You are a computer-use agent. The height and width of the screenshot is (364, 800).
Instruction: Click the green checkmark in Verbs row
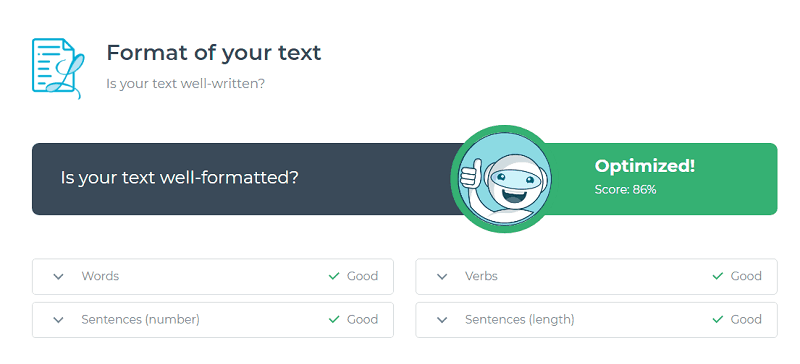(x=717, y=276)
